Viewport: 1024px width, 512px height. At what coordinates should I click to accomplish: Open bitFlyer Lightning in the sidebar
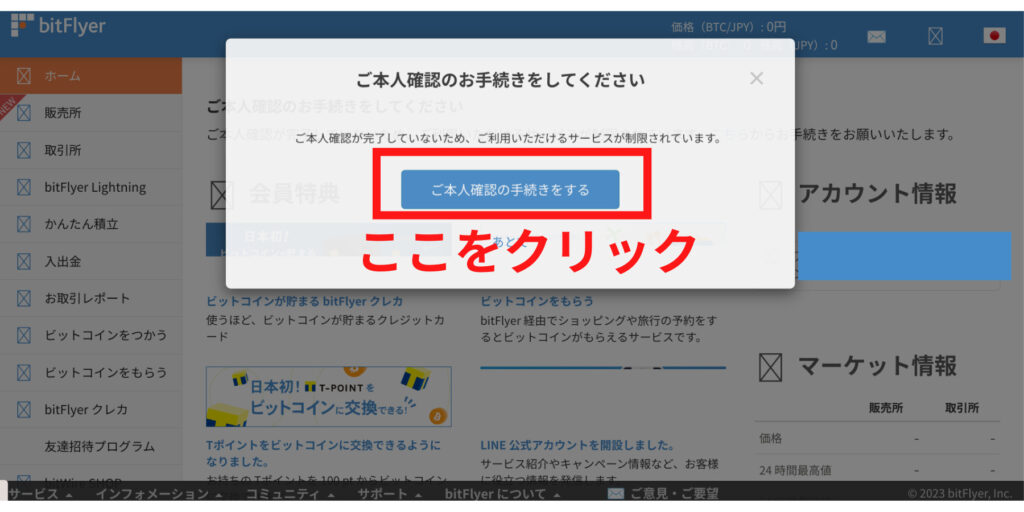click(x=91, y=187)
